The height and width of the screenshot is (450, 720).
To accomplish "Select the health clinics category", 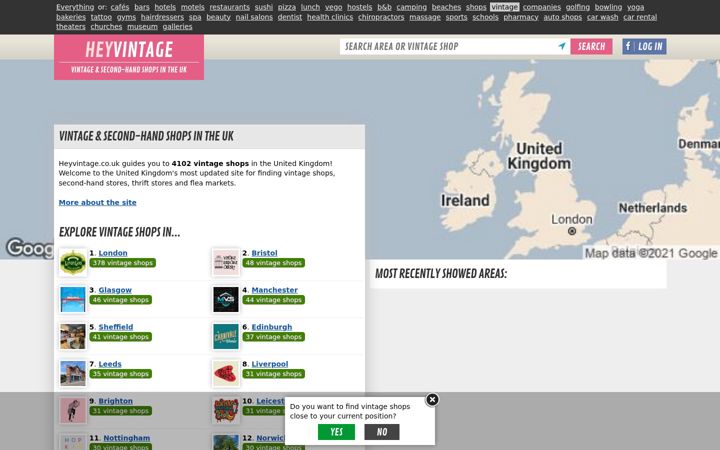I will coord(330,17).
